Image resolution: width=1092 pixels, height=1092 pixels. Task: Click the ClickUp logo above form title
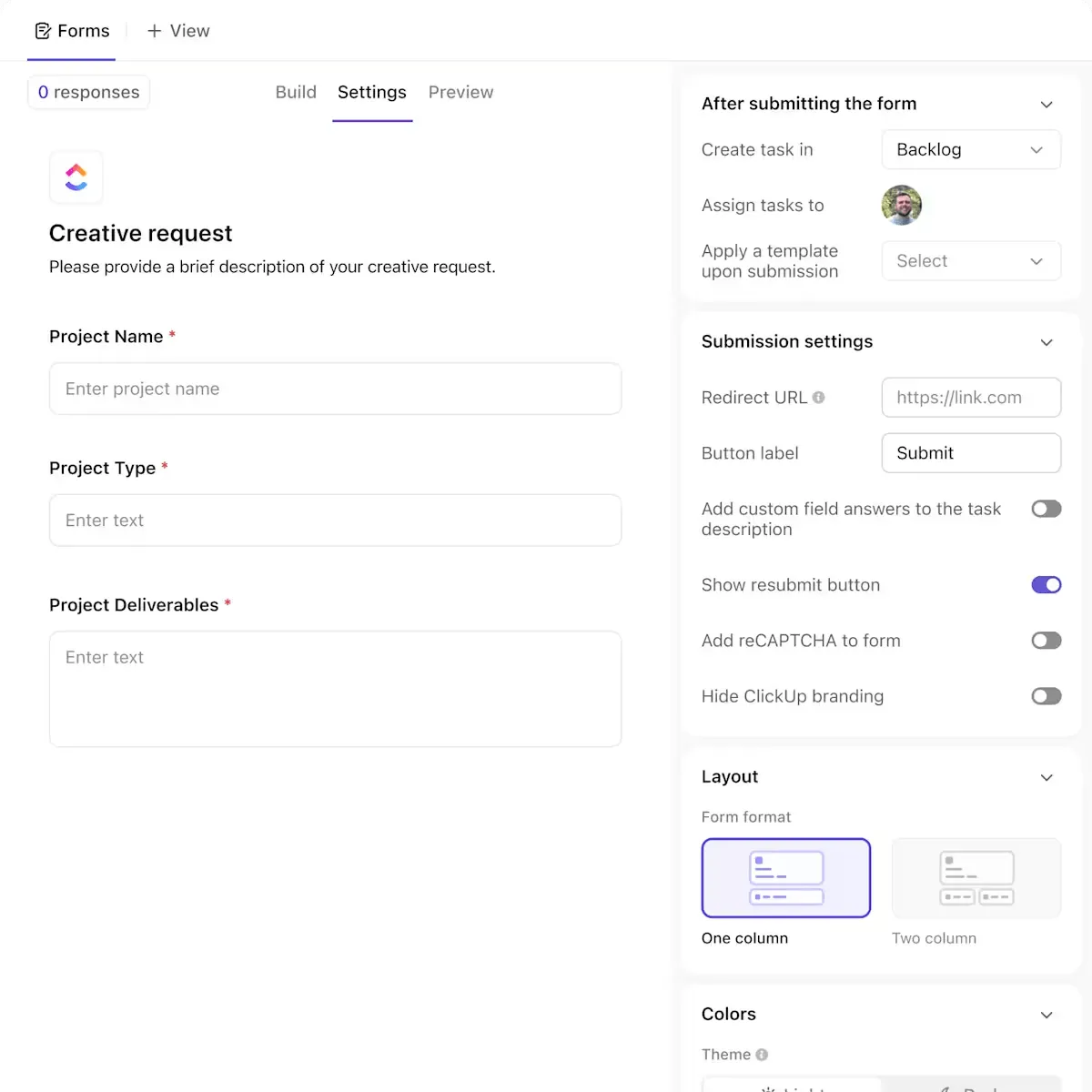coord(76,177)
